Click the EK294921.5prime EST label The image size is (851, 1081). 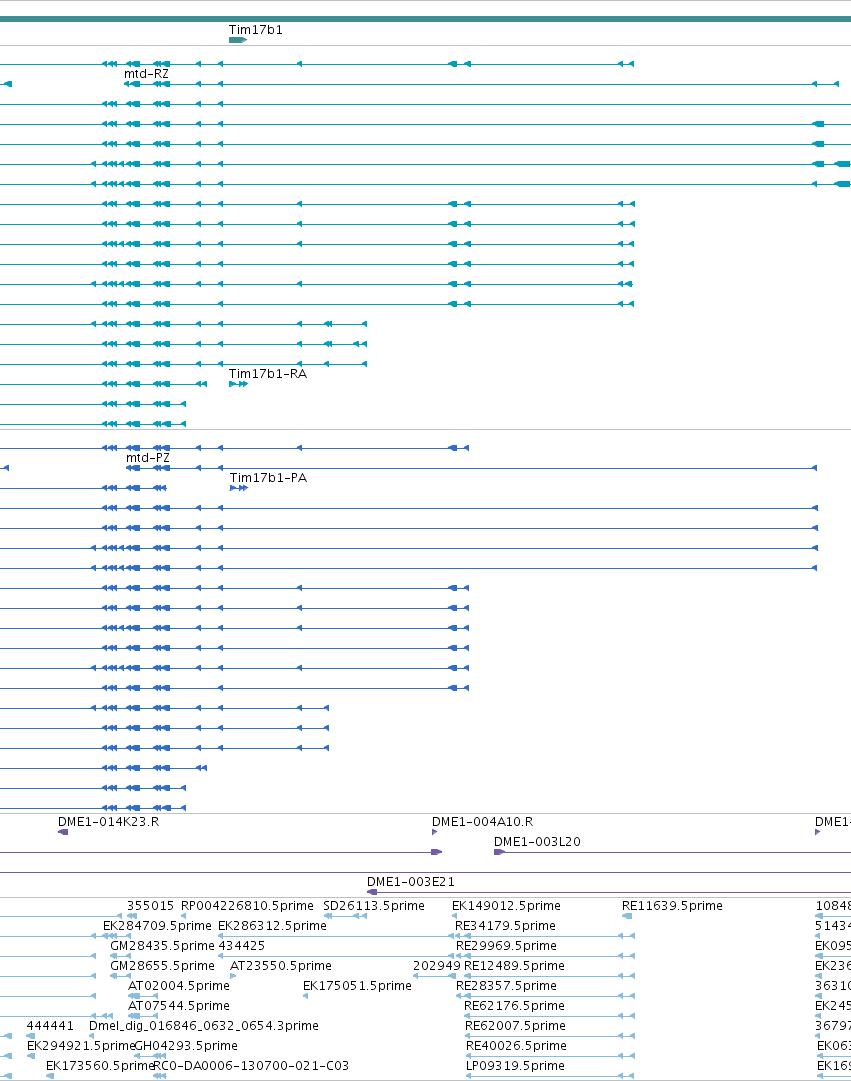pos(81,1046)
